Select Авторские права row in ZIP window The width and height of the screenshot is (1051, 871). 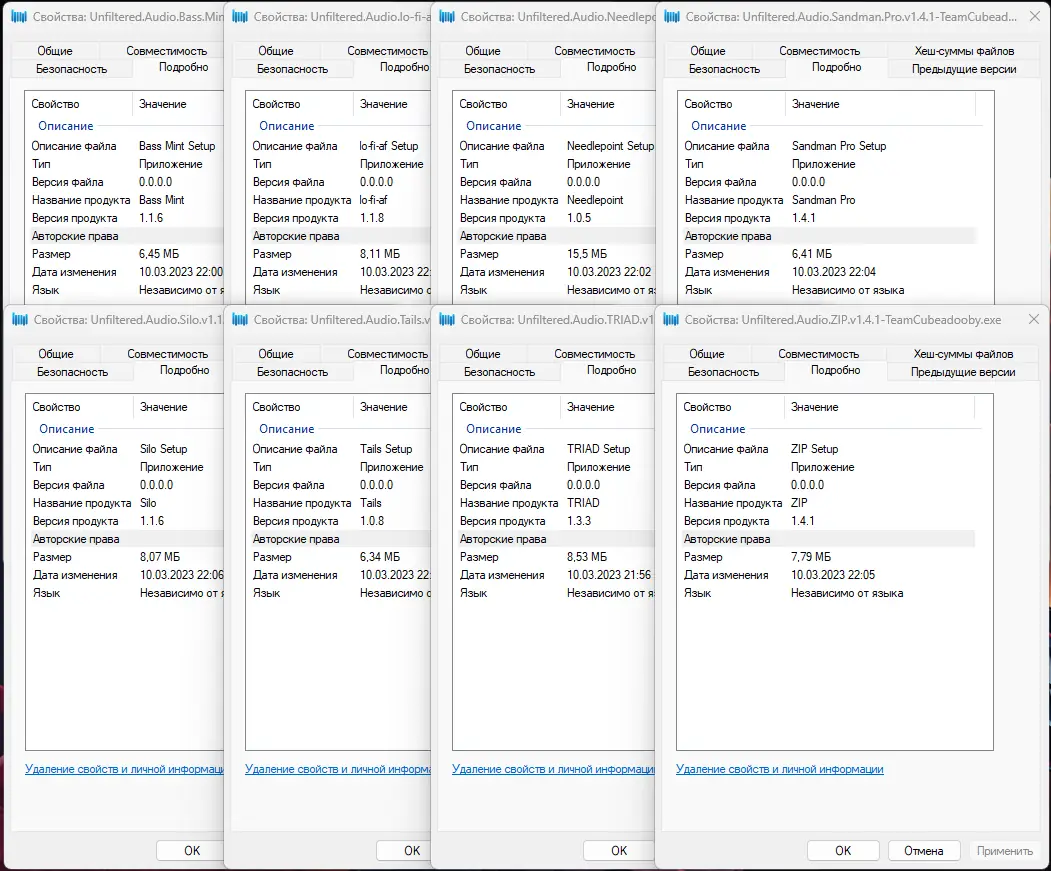826,539
